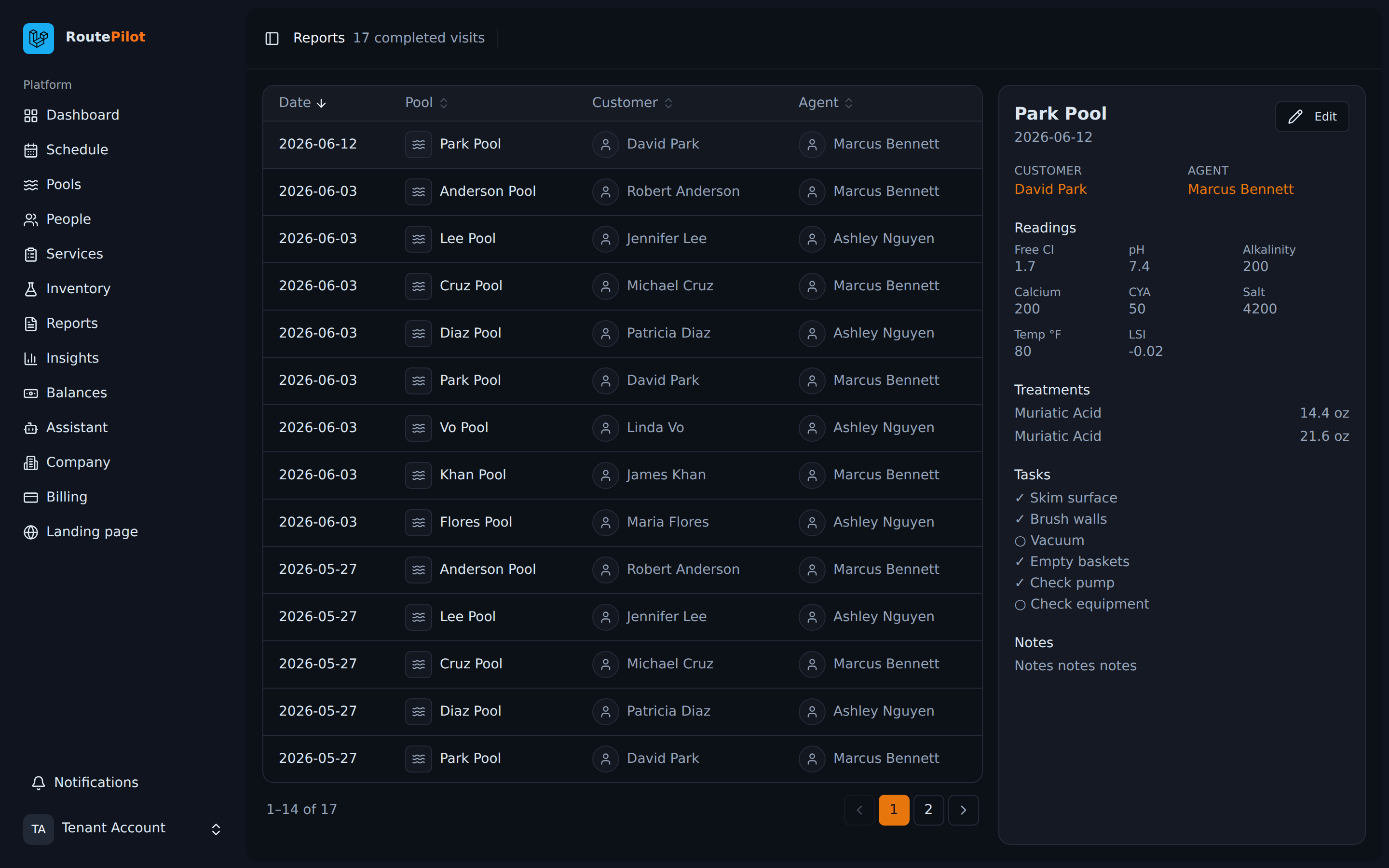This screenshot has width=1389, height=868.
Task: Open agent Marcus Bennett link in details
Action: click(x=1240, y=190)
